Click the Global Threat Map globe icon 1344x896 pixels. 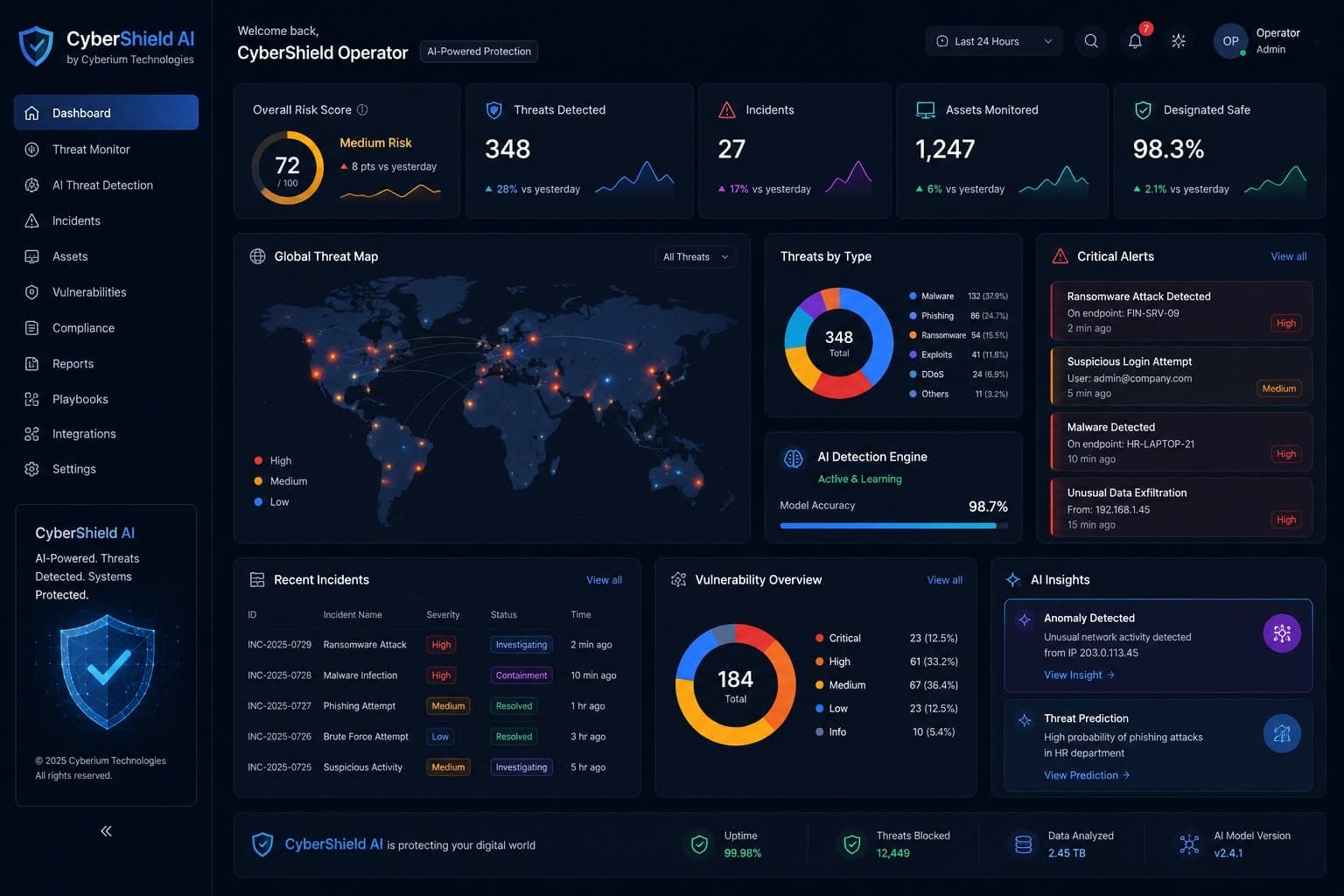pyautogui.click(x=257, y=256)
